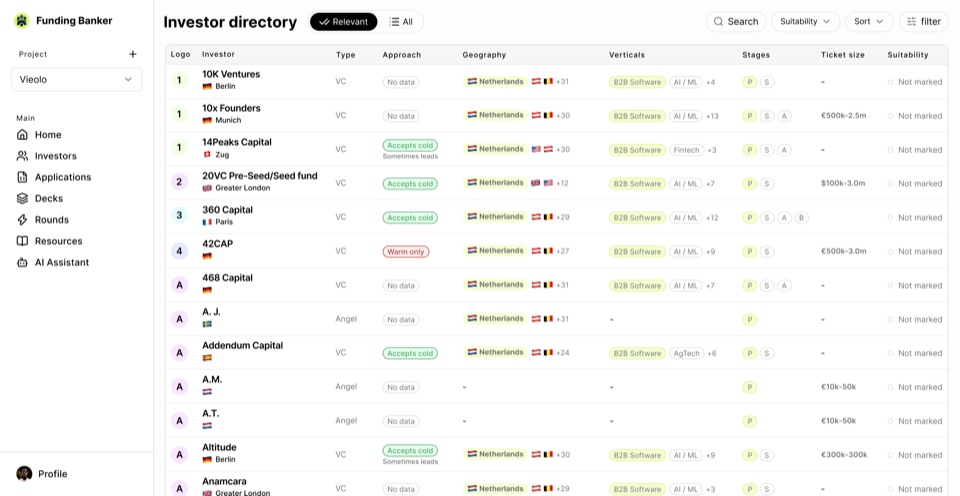Click Fintech vertical tag on 14Peaks row

[686, 150]
